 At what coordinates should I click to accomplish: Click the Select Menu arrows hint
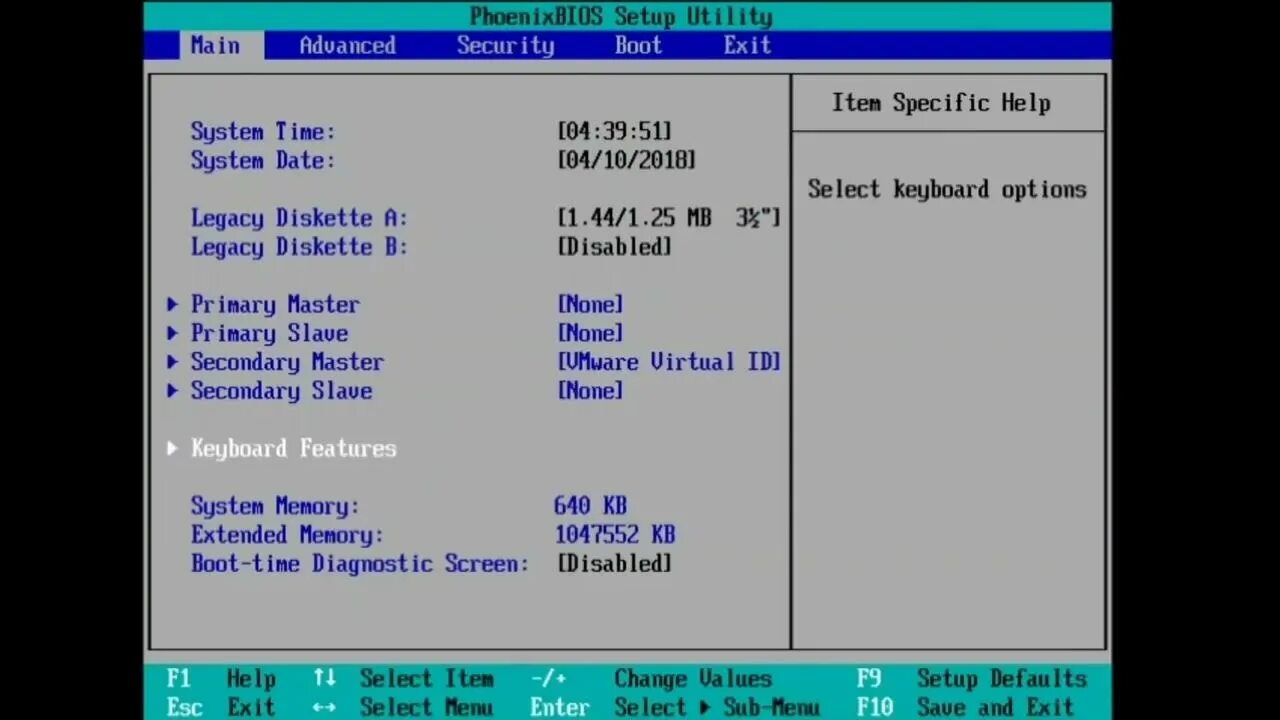pyautogui.click(x=403, y=708)
